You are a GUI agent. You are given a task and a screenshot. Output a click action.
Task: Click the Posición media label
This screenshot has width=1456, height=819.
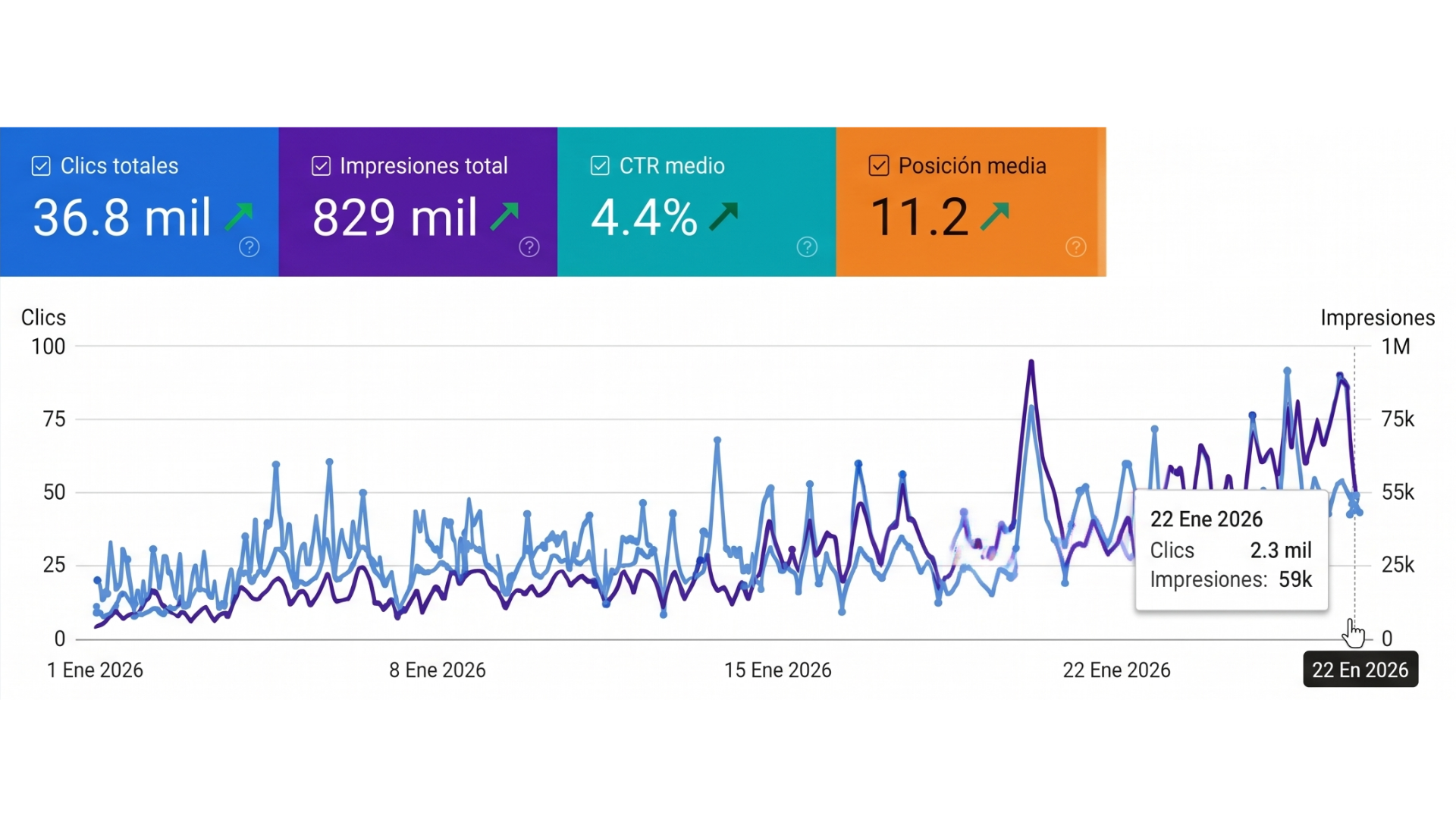click(972, 166)
